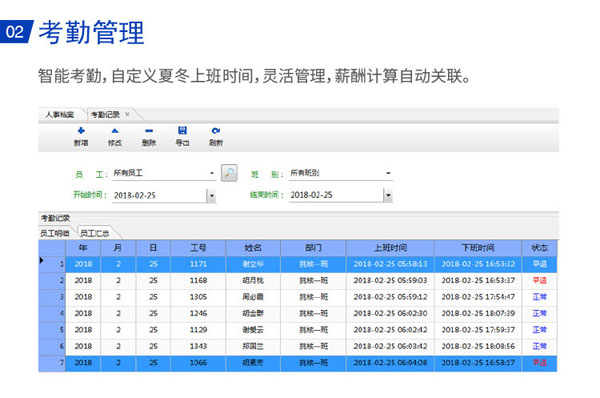This screenshot has width=600, height=398.
Task: Click the 正常 status in row 3
Action: pyautogui.click(x=540, y=297)
